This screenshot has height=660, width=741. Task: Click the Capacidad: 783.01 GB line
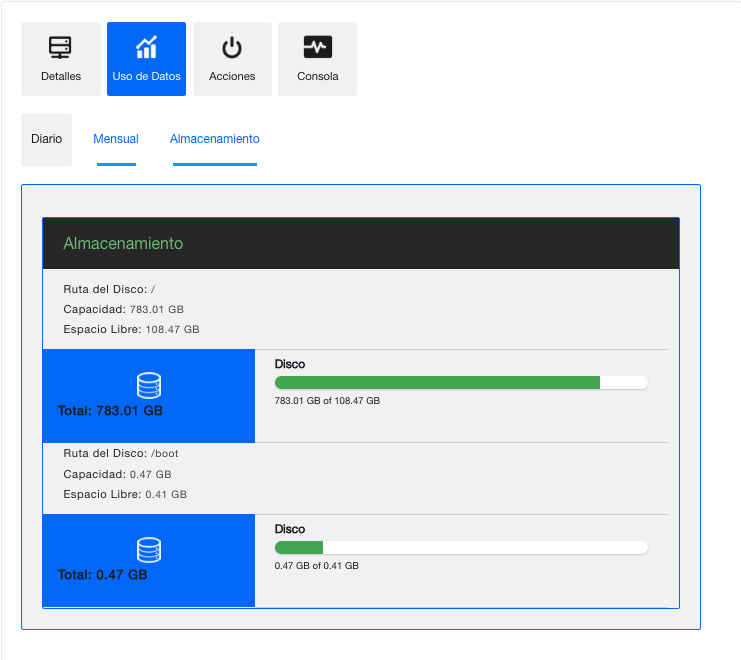tap(123, 309)
